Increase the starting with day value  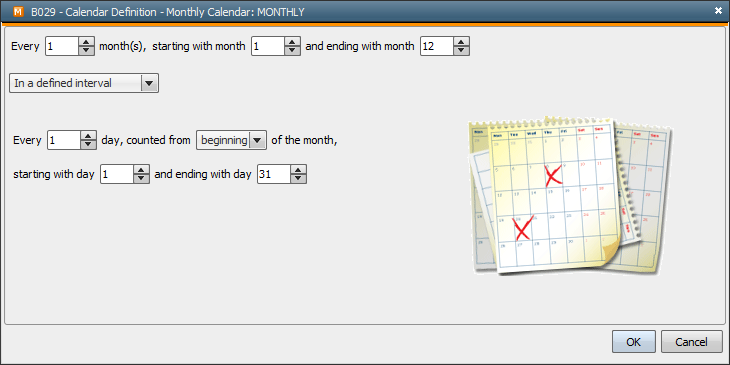141,170
